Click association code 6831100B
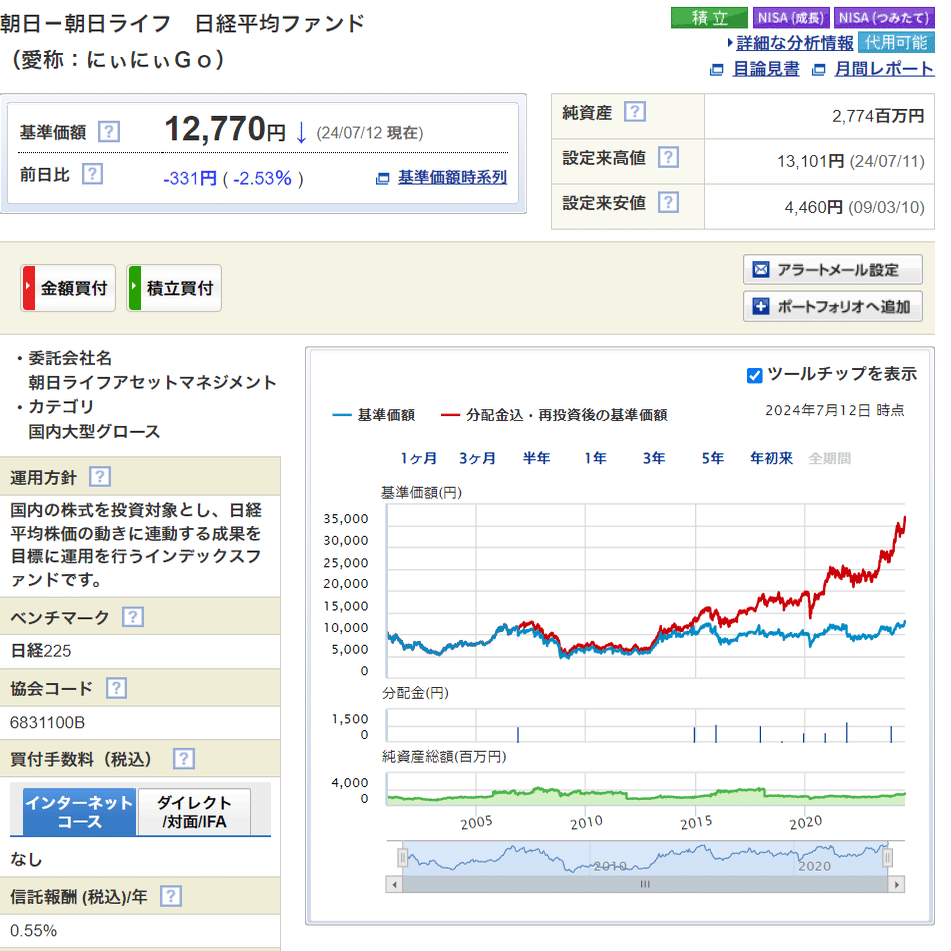 pos(47,722)
